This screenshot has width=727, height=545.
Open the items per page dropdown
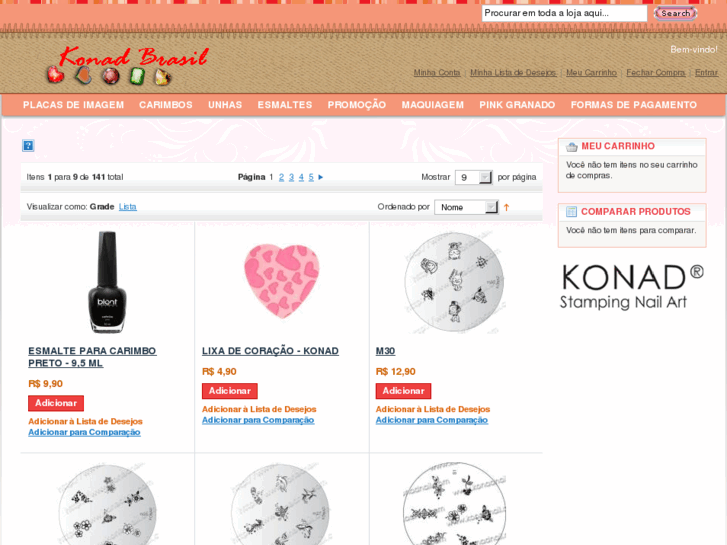473,177
